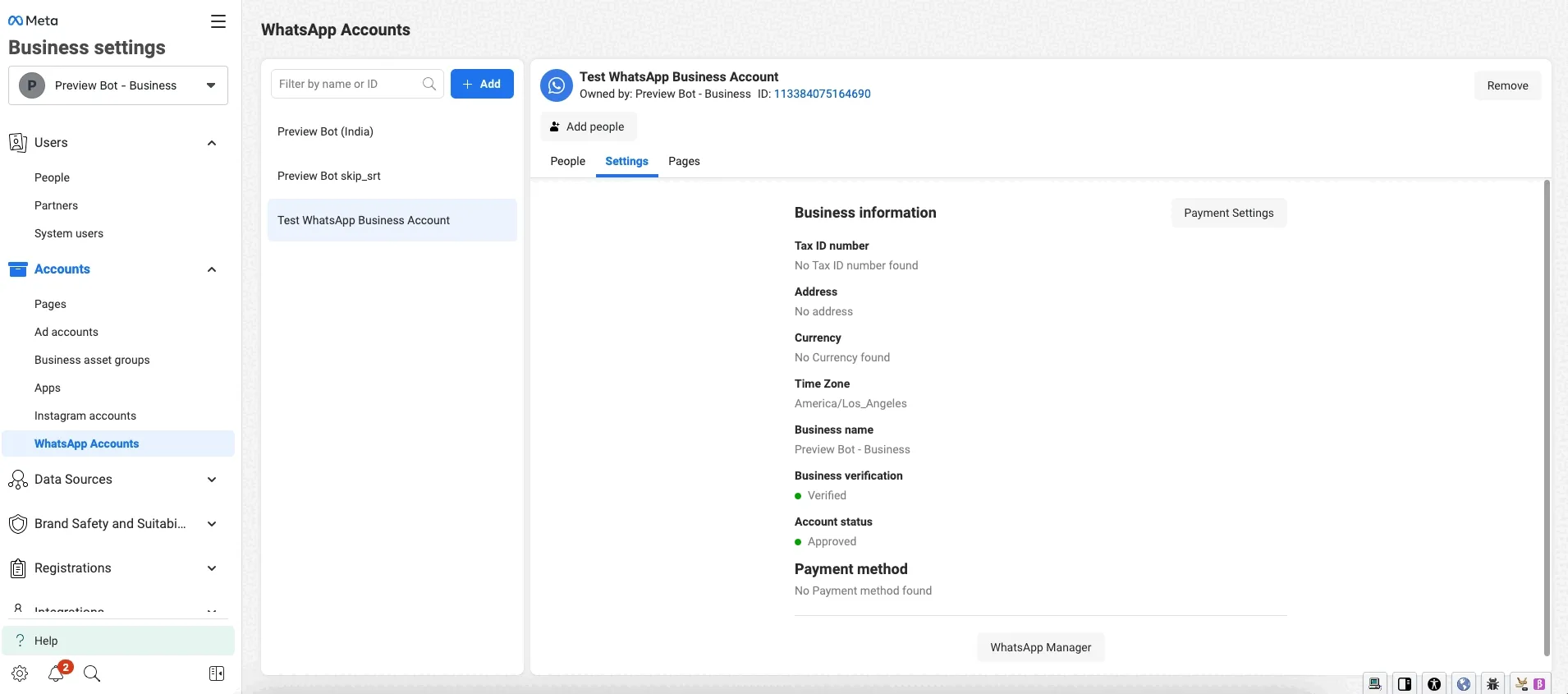Viewport: 1568px width, 694px height.
Task: Switch to the Pages tab
Action: (x=684, y=161)
